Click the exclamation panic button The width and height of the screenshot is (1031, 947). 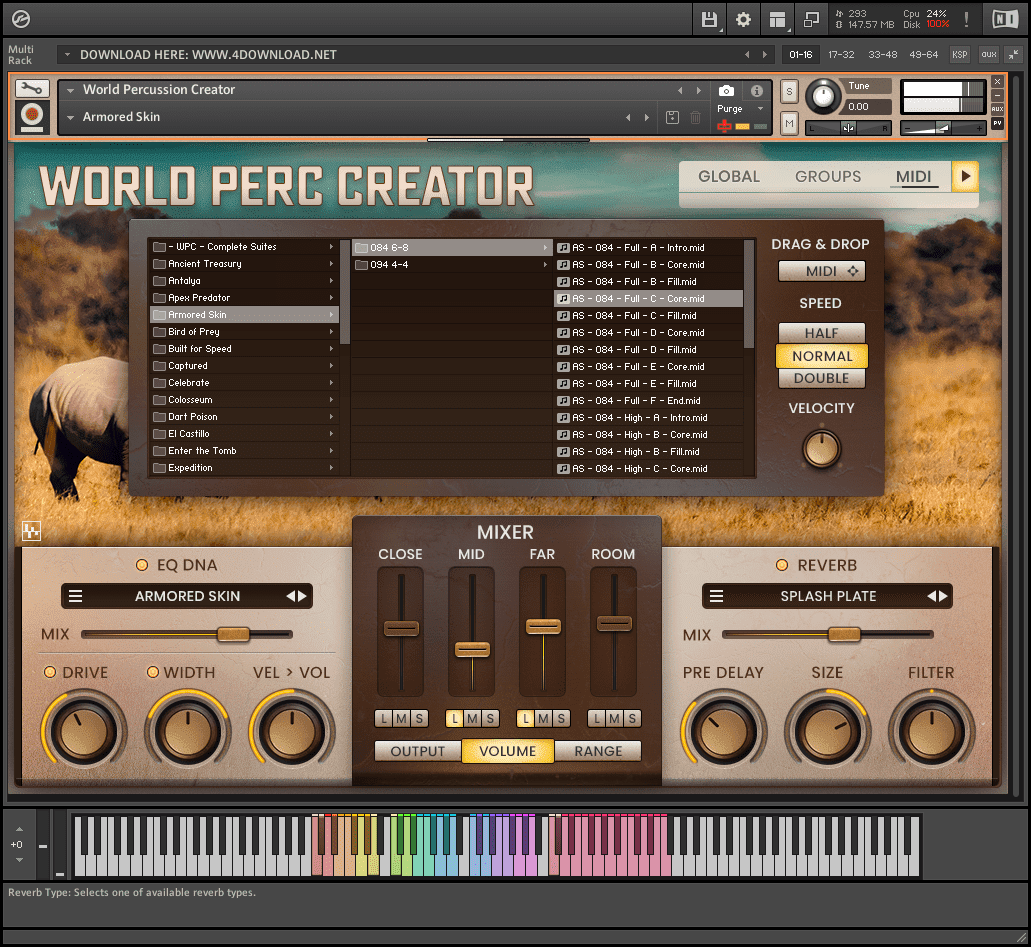click(x=967, y=20)
